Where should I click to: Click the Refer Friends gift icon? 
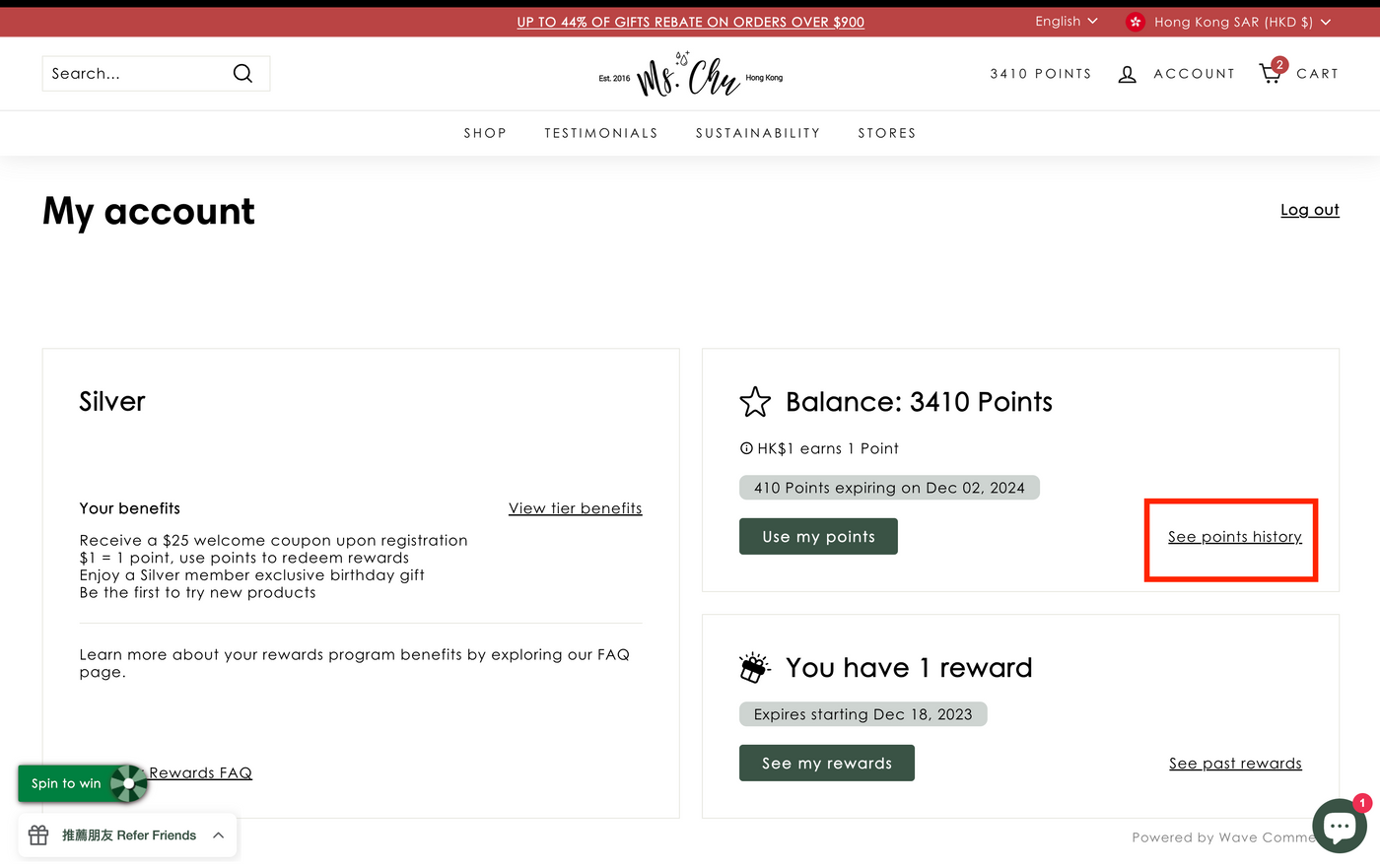38,835
